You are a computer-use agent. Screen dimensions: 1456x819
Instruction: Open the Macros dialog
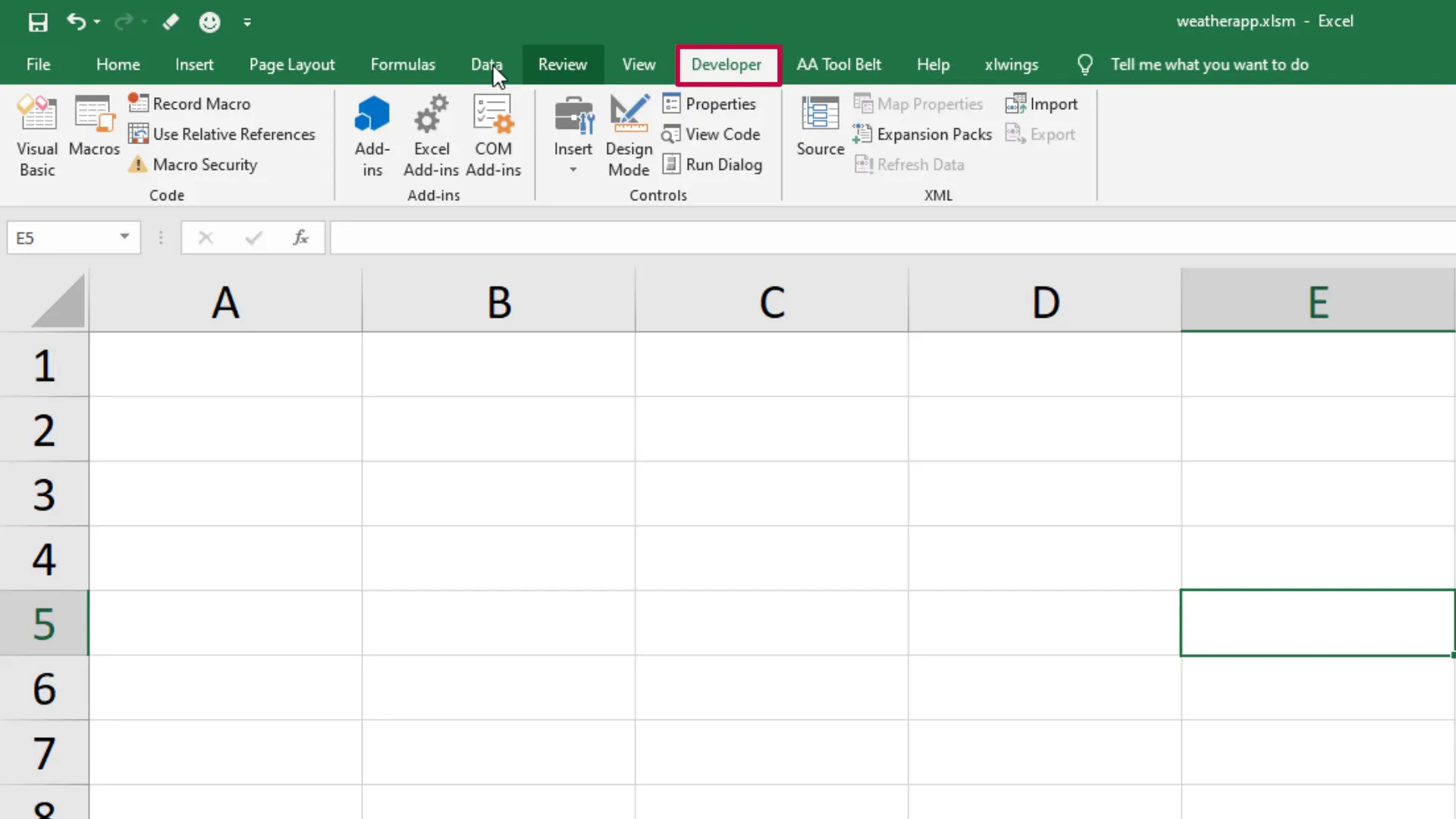pos(93,129)
